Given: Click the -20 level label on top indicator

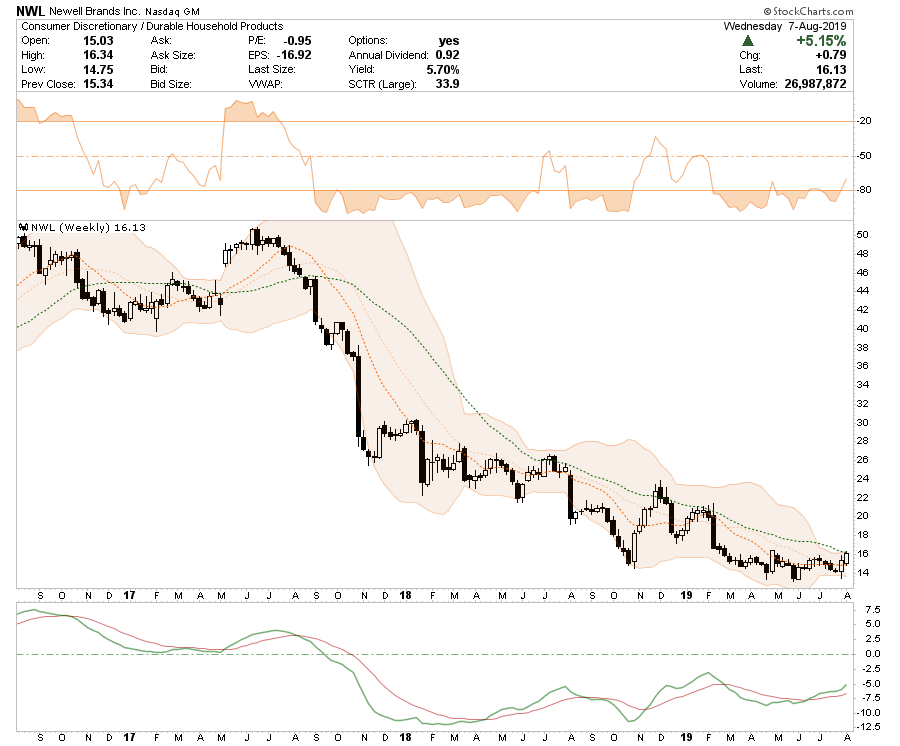Looking at the screenshot, I should [x=864, y=121].
